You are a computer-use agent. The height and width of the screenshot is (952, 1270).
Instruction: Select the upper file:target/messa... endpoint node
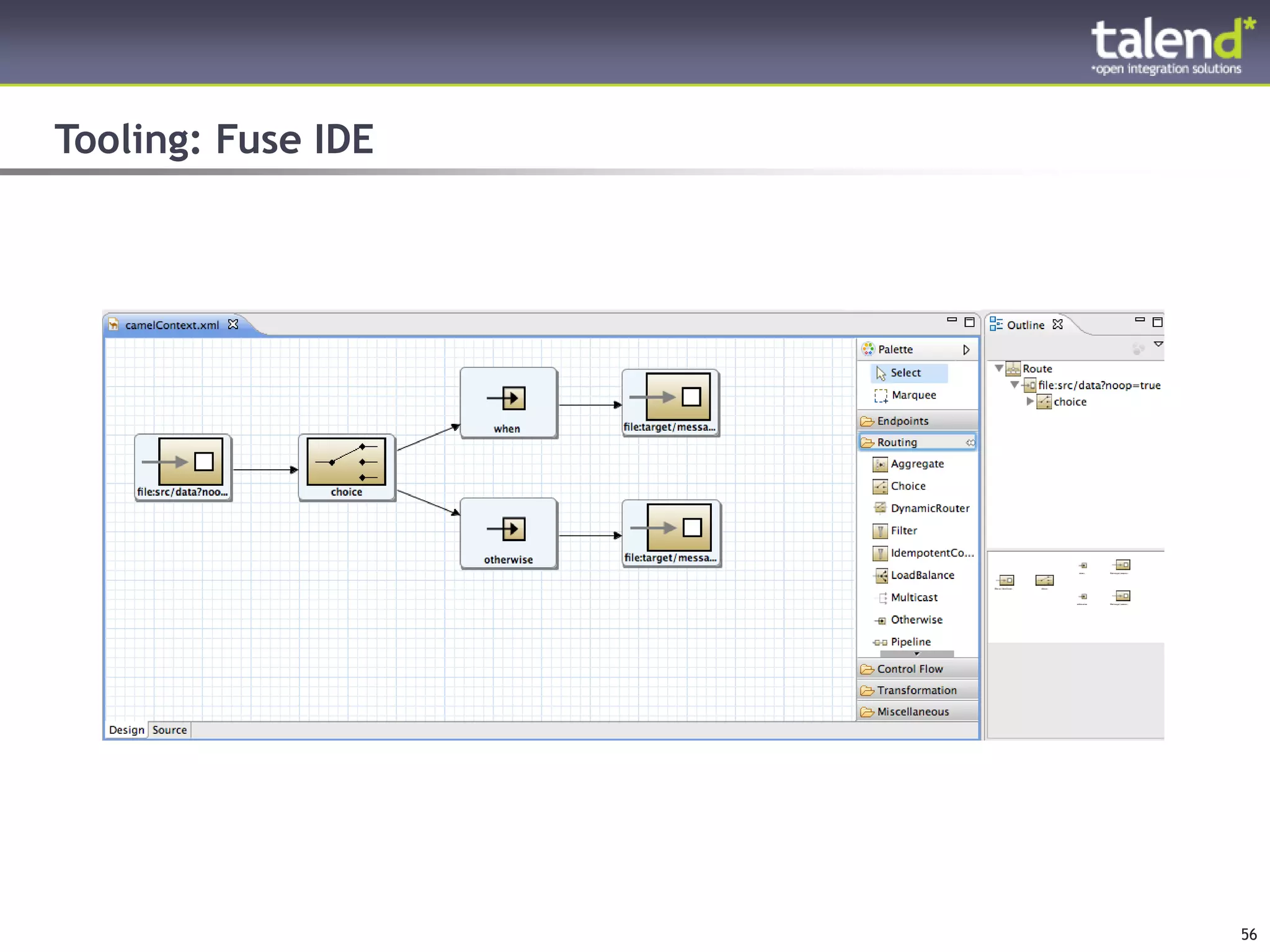click(670, 403)
